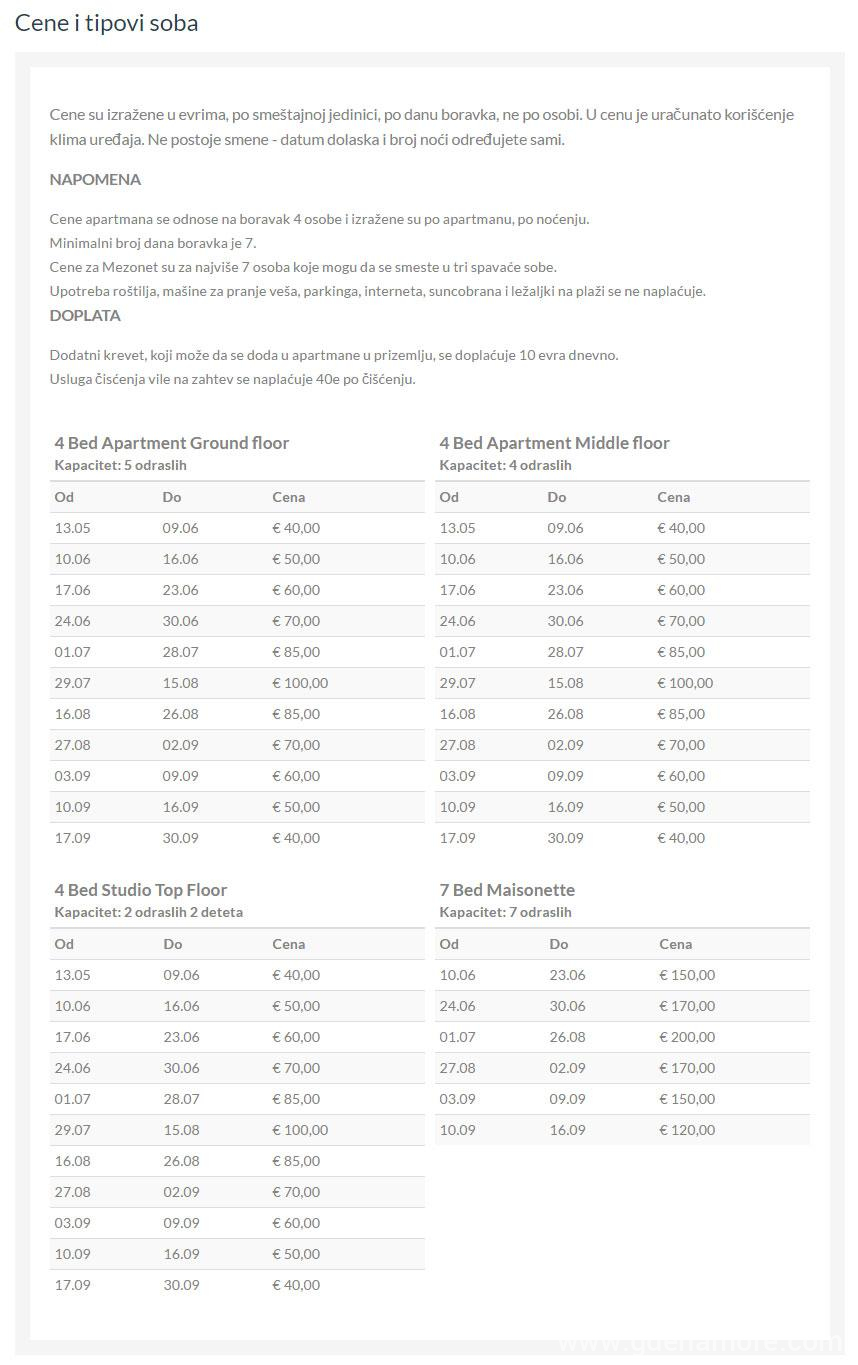Click the "Usluga čišćenja vile" surcharge line

[x=232, y=380]
